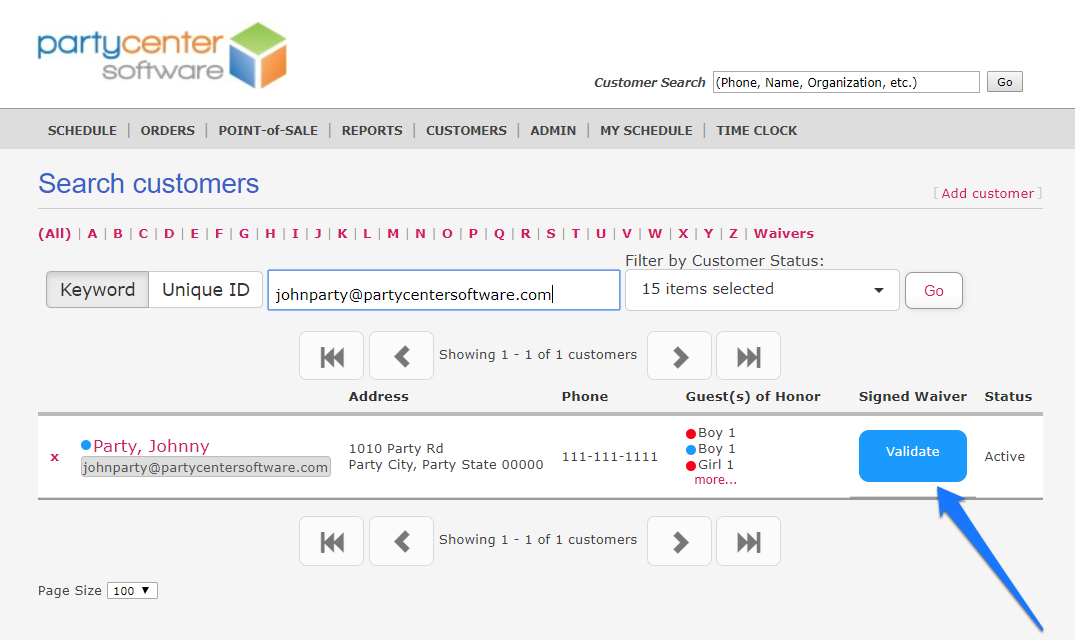Filter customers by letter K
This screenshot has height=640, width=1075.
pyautogui.click(x=342, y=234)
